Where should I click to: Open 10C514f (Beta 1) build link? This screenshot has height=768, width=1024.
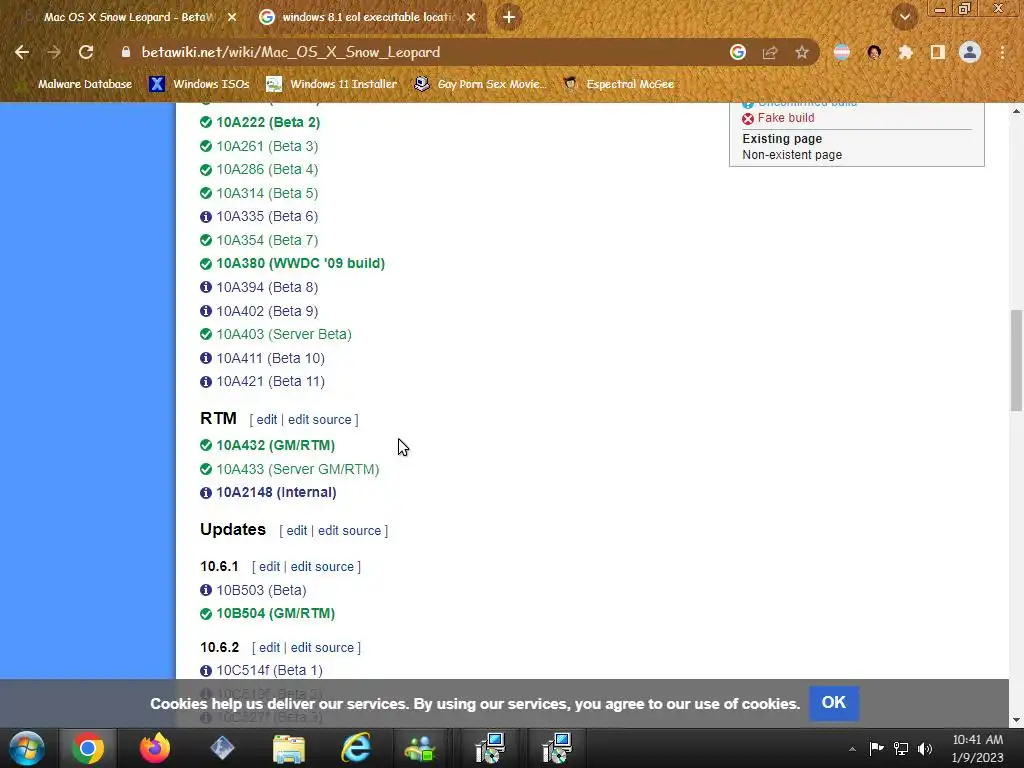270,670
